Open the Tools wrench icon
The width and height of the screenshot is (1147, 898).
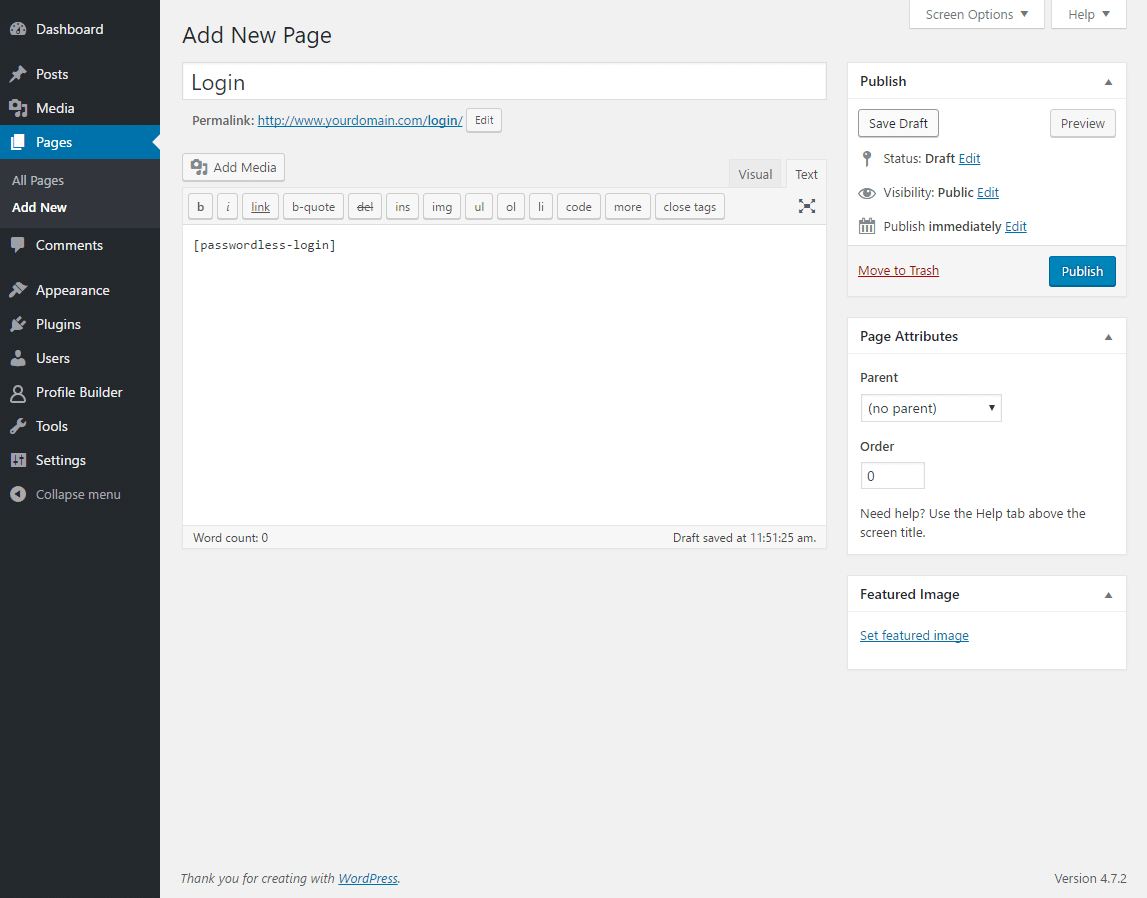click(x=18, y=426)
